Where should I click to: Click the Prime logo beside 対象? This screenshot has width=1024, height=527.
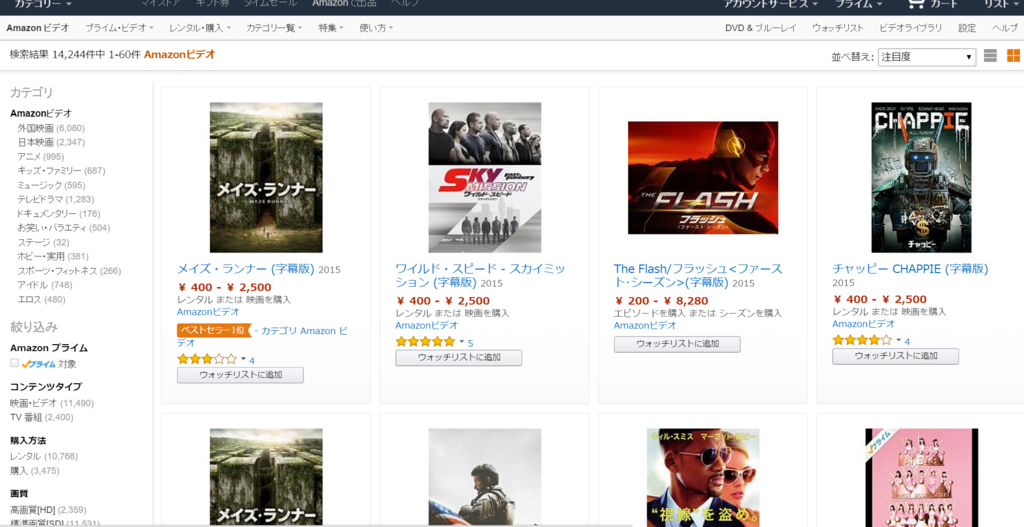(38, 364)
